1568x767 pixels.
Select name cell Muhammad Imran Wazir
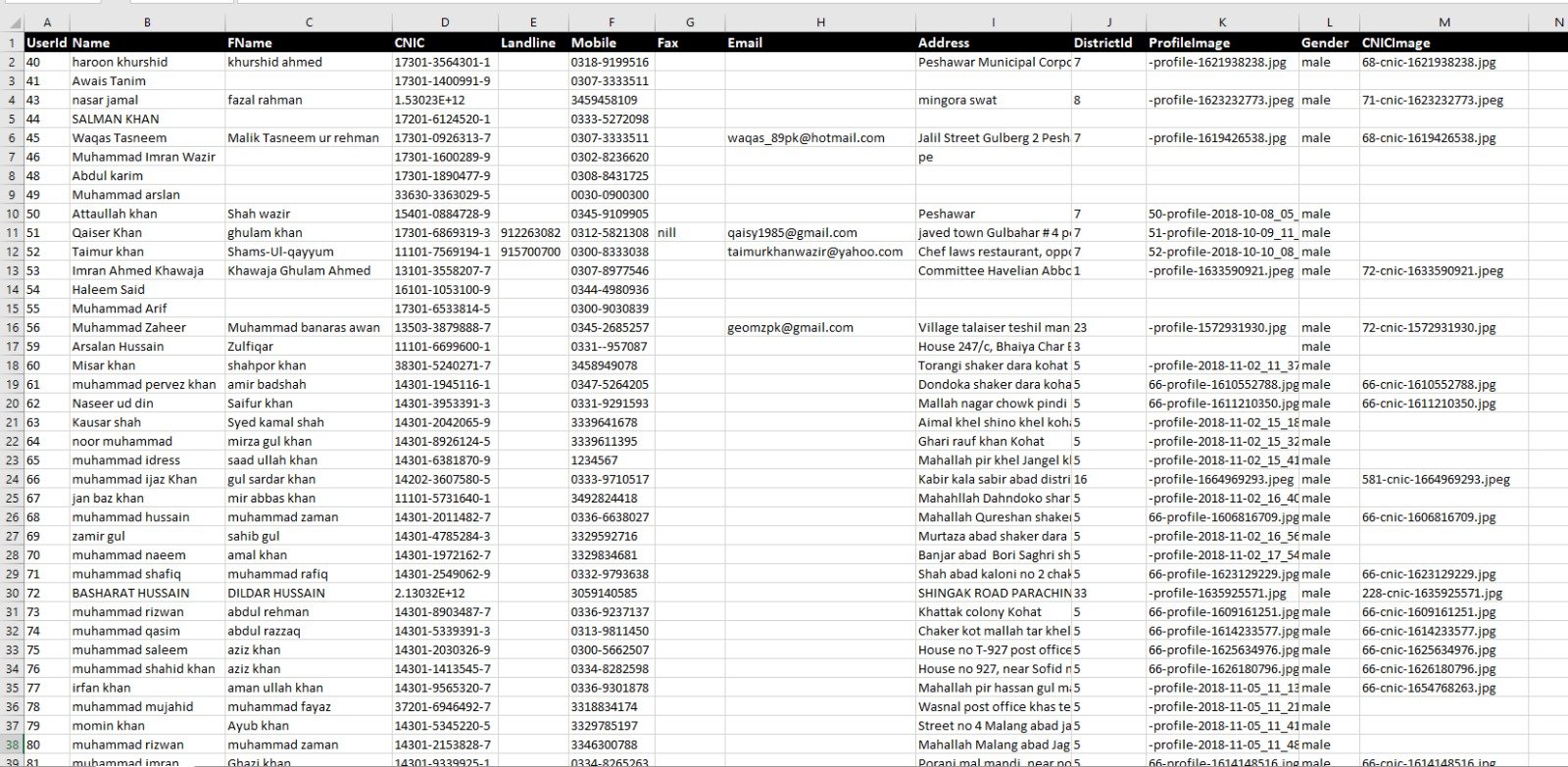[x=146, y=157]
